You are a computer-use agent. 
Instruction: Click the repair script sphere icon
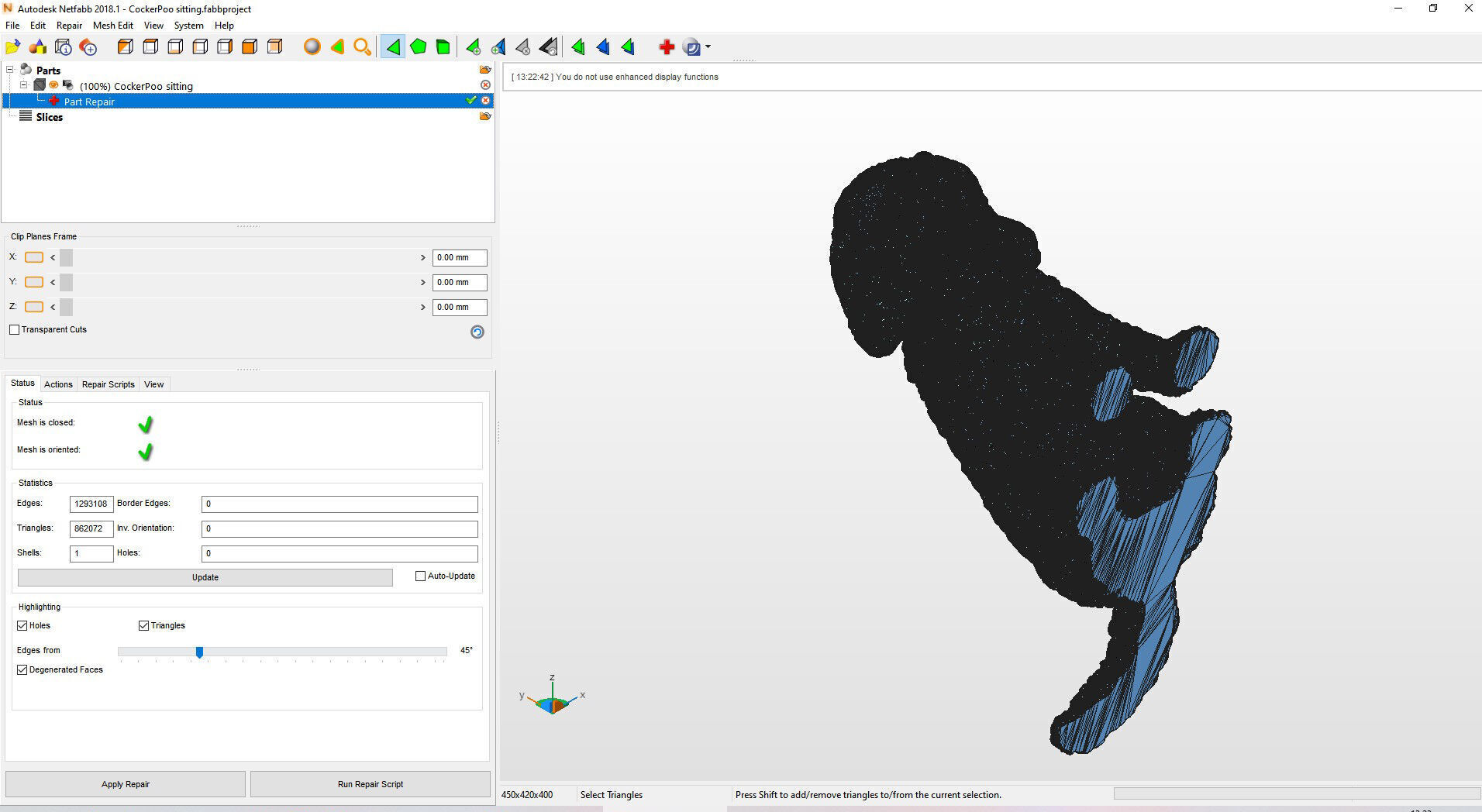tap(692, 47)
